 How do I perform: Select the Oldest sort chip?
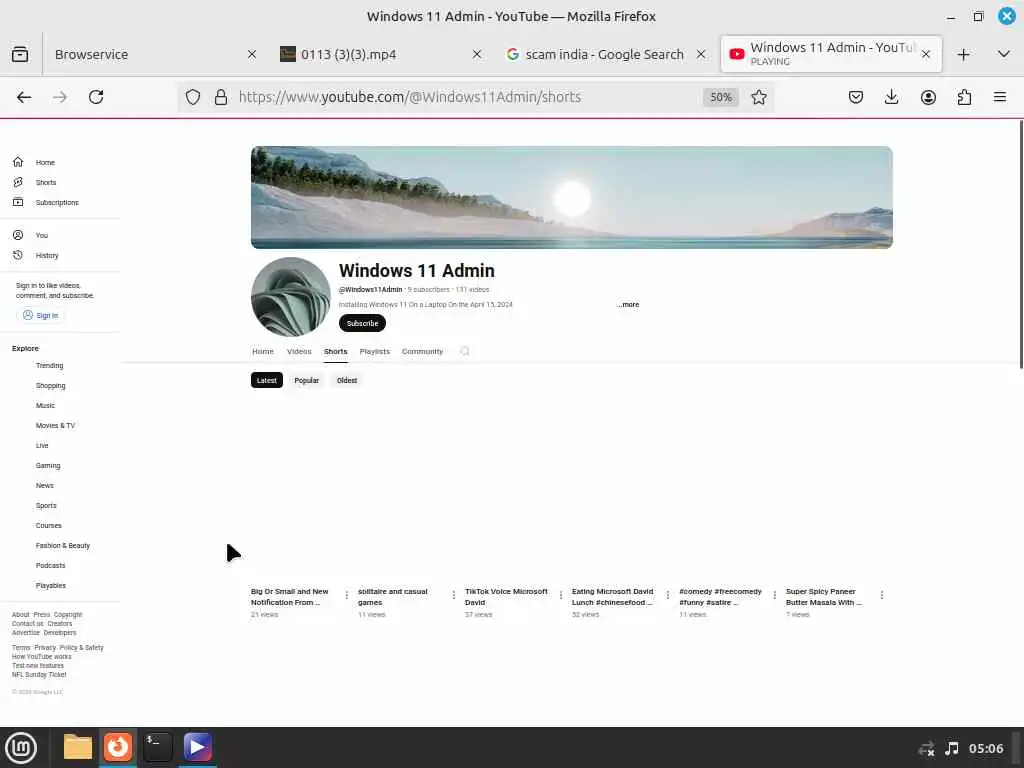pyautogui.click(x=347, y=380)
